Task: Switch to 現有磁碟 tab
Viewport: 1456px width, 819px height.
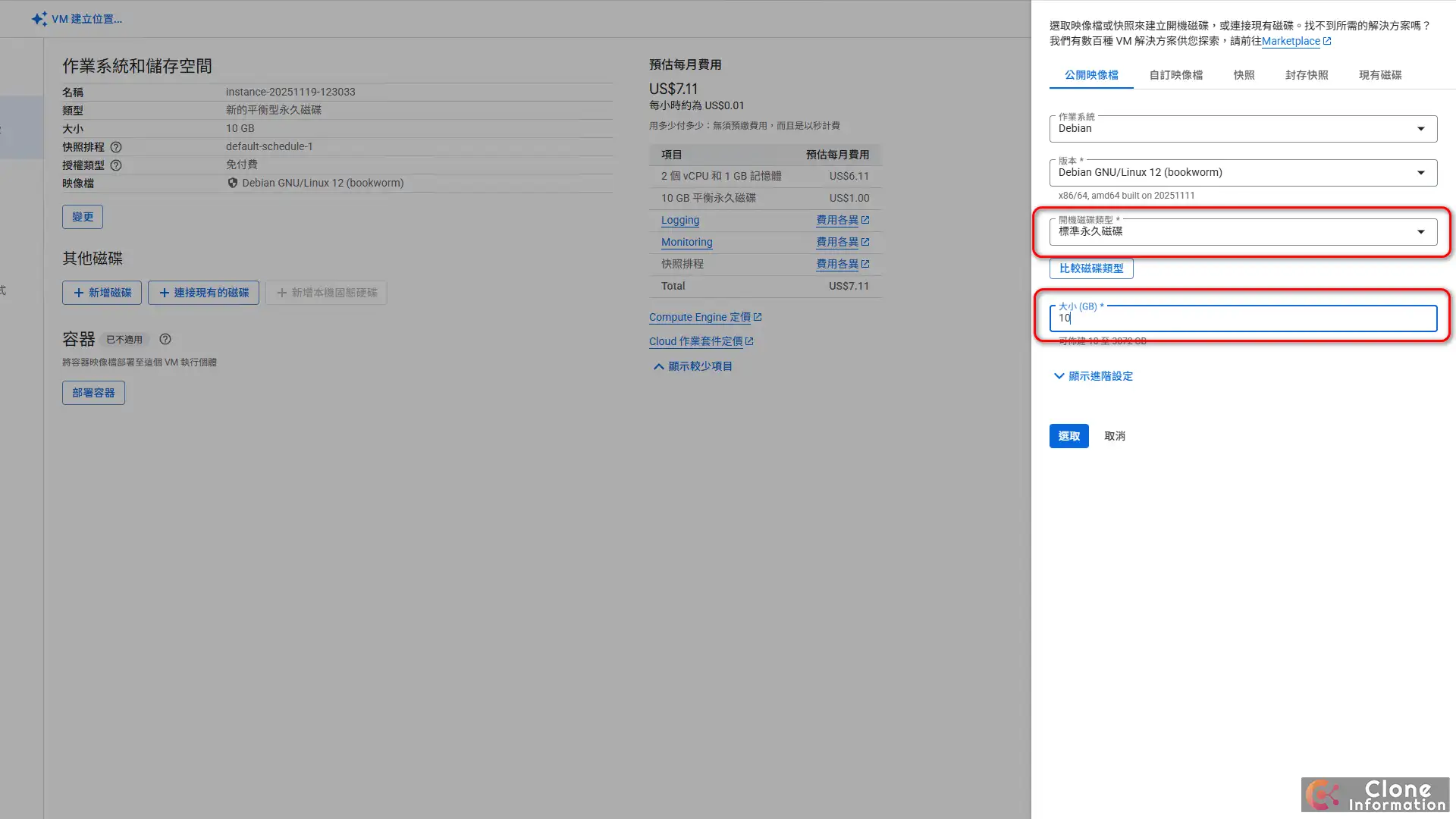Action: (1380, 75)
